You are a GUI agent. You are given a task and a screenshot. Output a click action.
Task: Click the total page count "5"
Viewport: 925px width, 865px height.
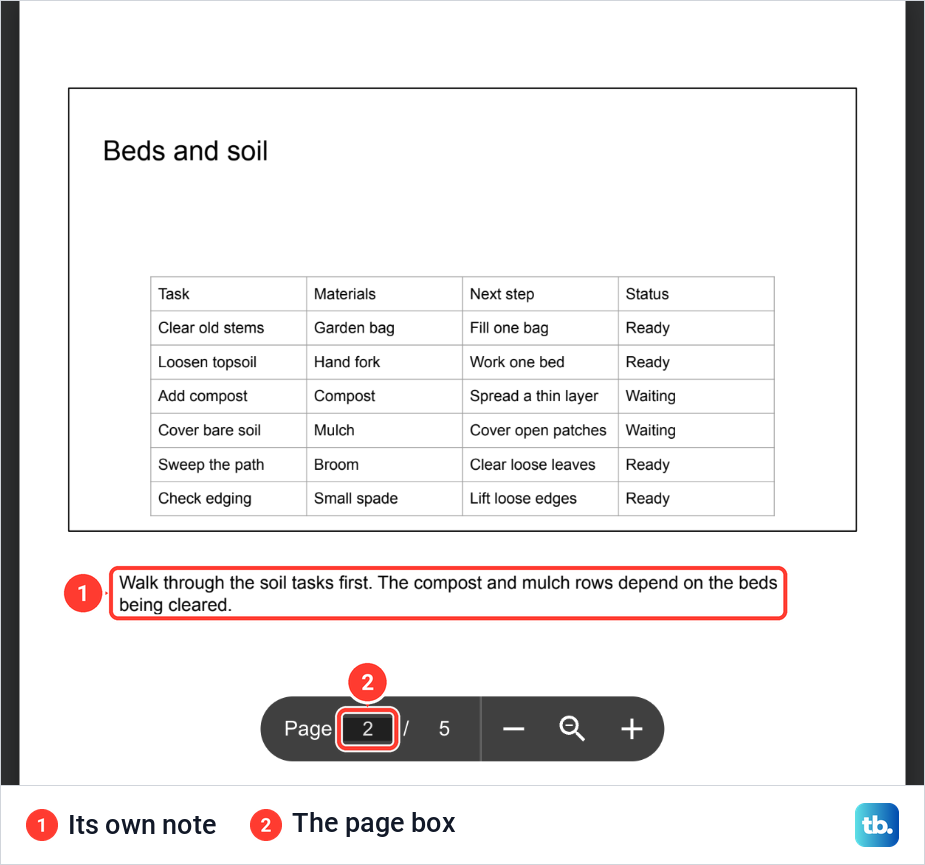coord(444,729)
